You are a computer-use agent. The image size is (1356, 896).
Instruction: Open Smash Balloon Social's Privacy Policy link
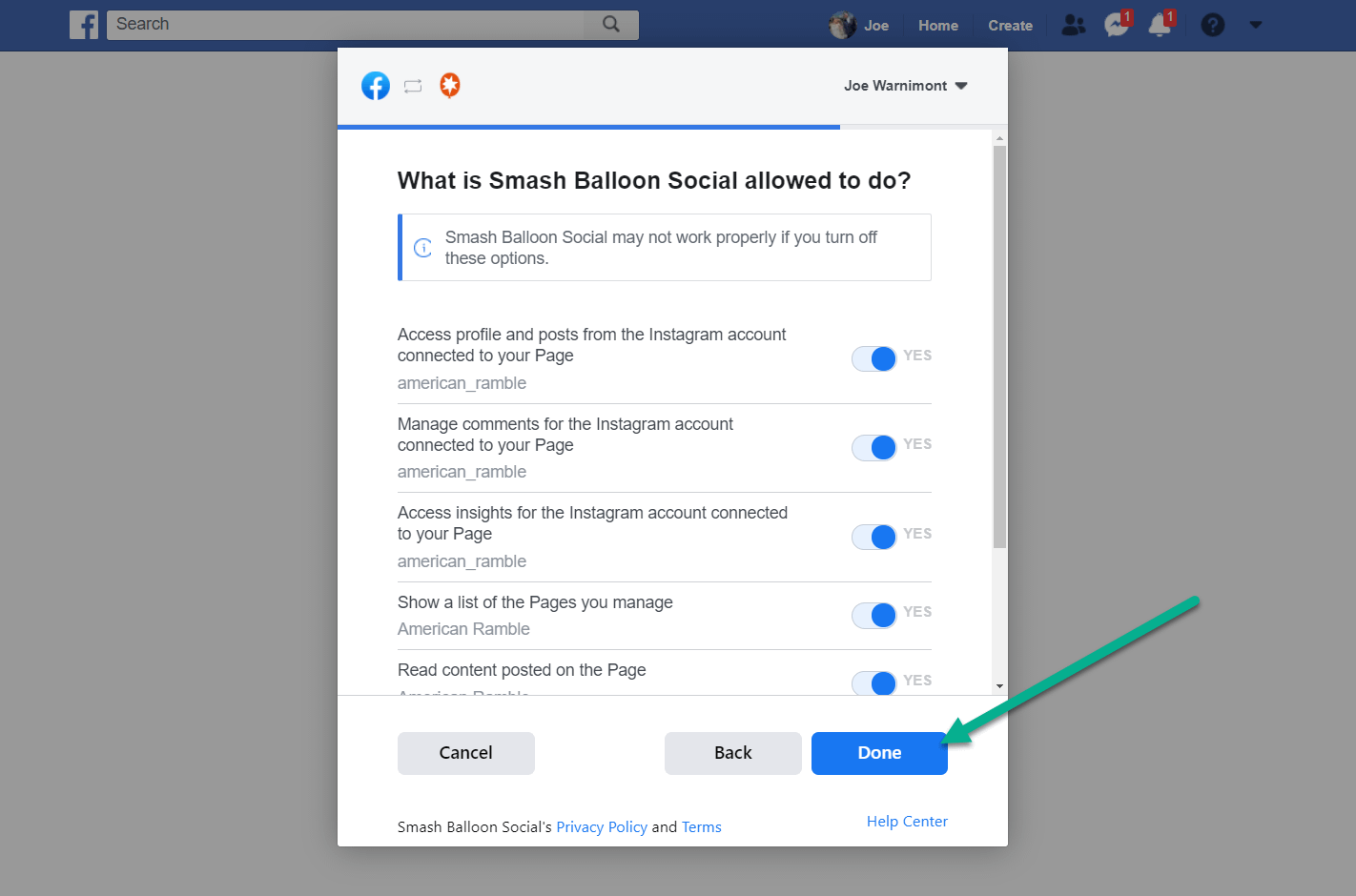click(602, 826)
